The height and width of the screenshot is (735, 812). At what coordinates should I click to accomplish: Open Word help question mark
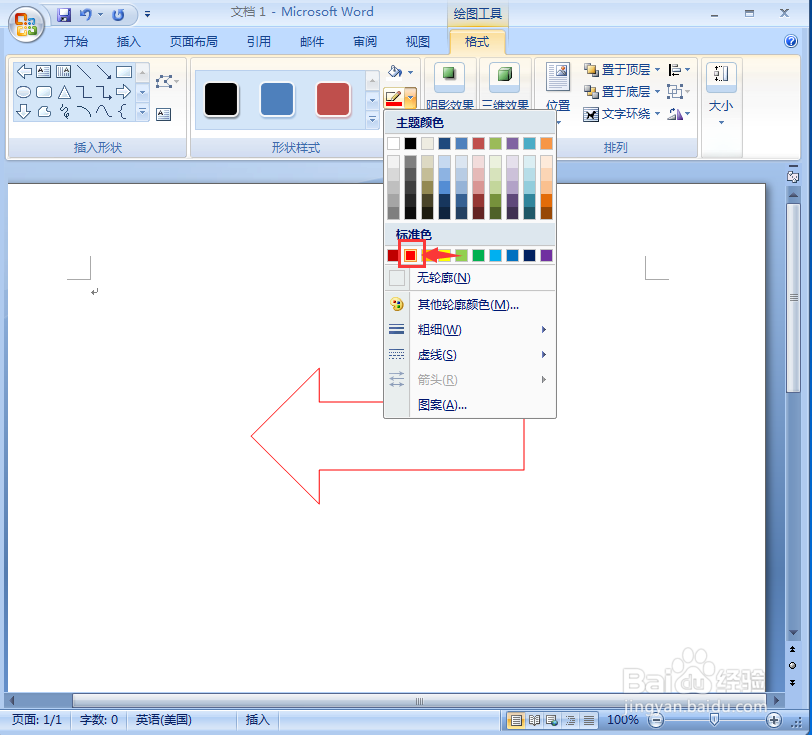coord(791,41)
